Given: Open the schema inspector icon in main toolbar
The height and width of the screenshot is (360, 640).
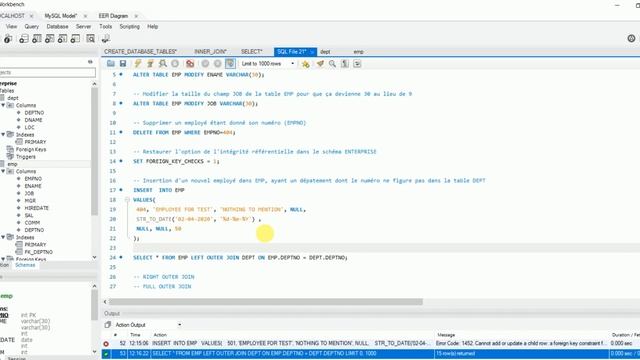Looking at the screenshot, I should coord(8,39).
